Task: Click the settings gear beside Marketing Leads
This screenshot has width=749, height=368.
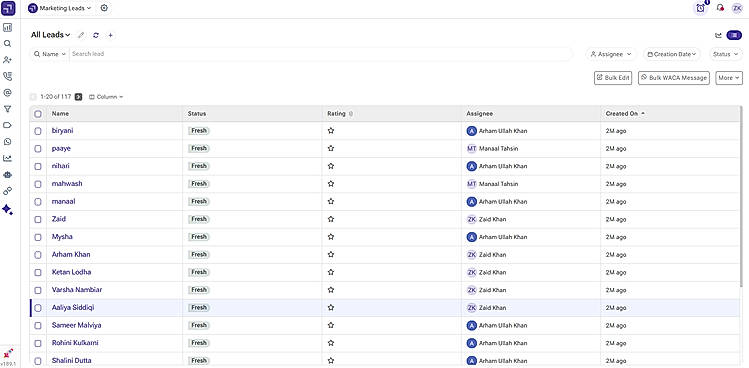Action: click(x=104, y=8)
